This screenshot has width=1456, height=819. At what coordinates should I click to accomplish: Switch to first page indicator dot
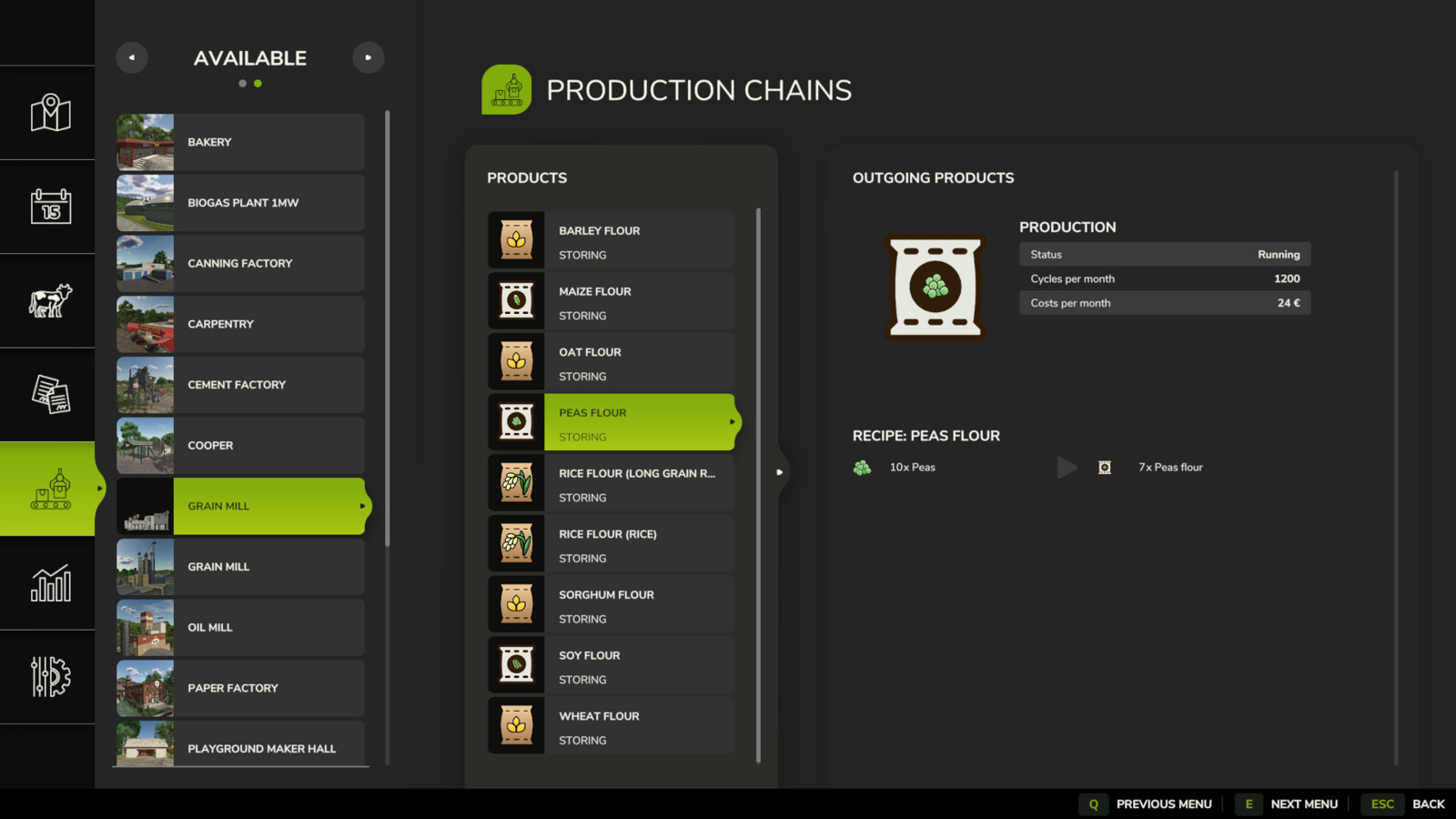click(242, 84)
